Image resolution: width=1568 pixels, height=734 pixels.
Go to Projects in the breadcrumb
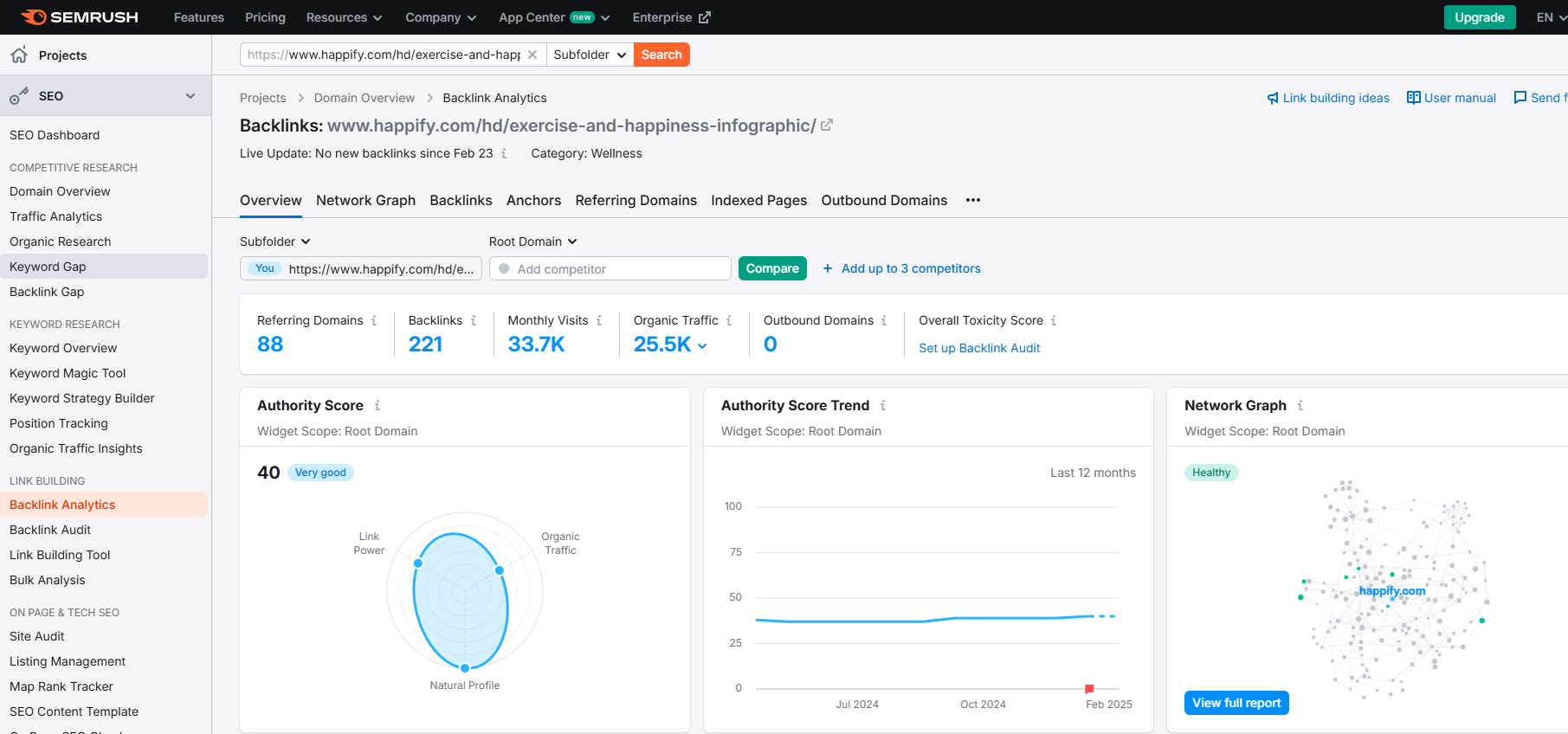262,98
